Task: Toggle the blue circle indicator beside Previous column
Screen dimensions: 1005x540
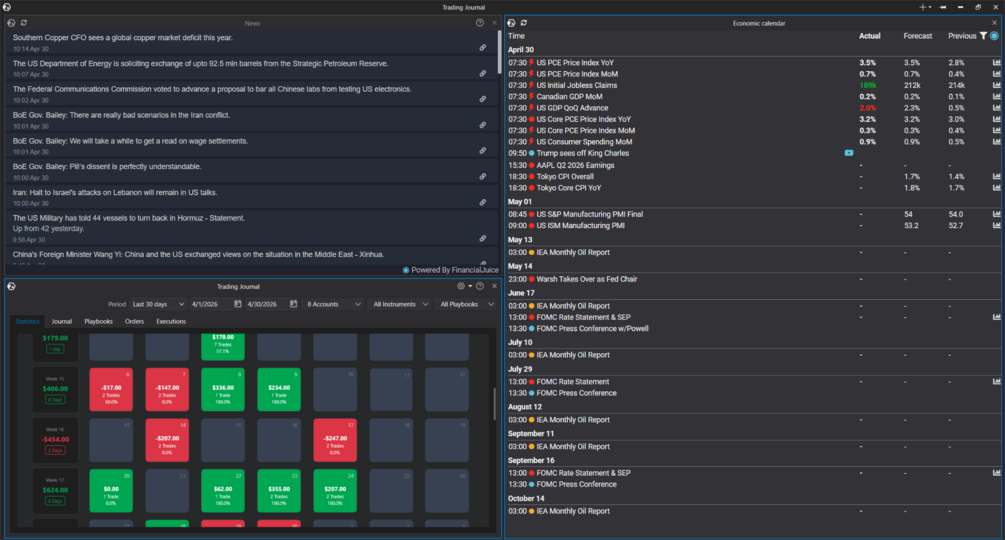Action: (x=994, y=36)
